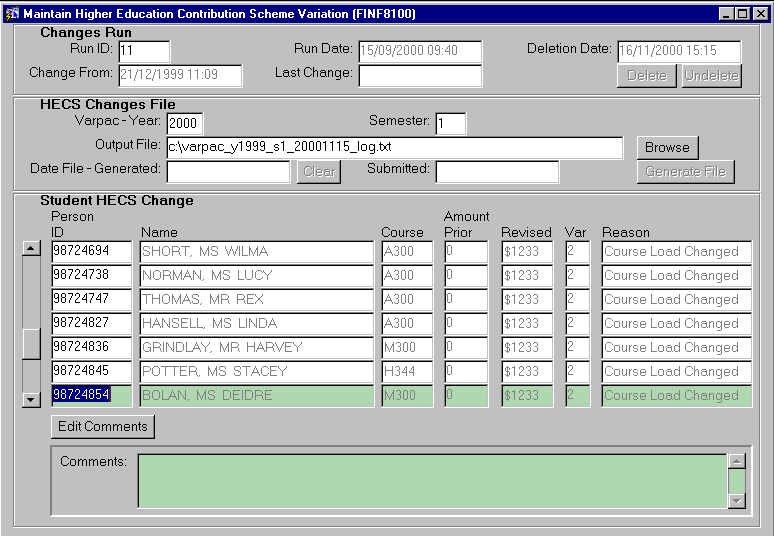Select the Varpac Year field
This screenshot has width=774, height=536.
[x=182, y=123]
